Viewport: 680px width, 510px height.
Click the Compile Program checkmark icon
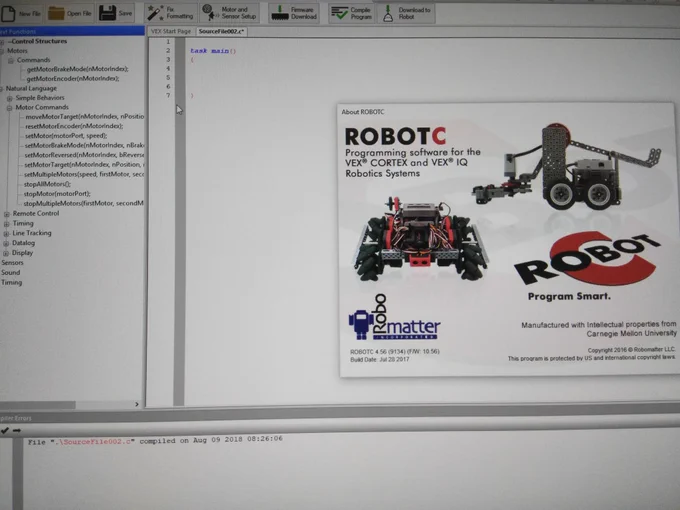(x=340, y=13)
